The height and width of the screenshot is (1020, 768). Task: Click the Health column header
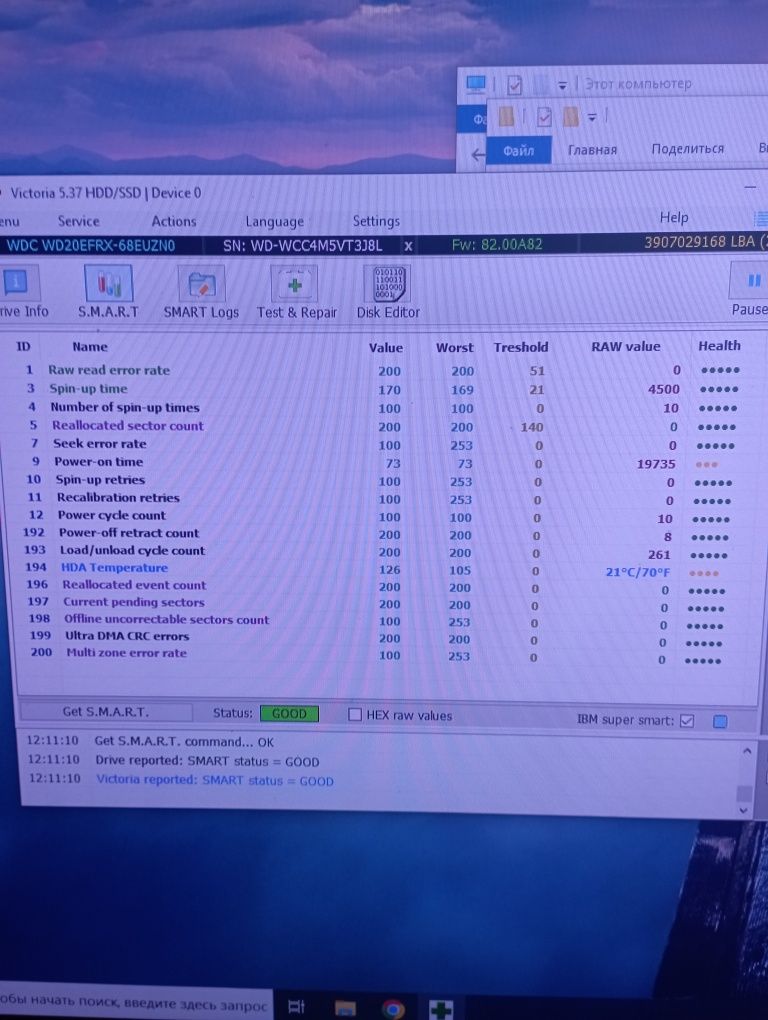[x=719, y=345]
